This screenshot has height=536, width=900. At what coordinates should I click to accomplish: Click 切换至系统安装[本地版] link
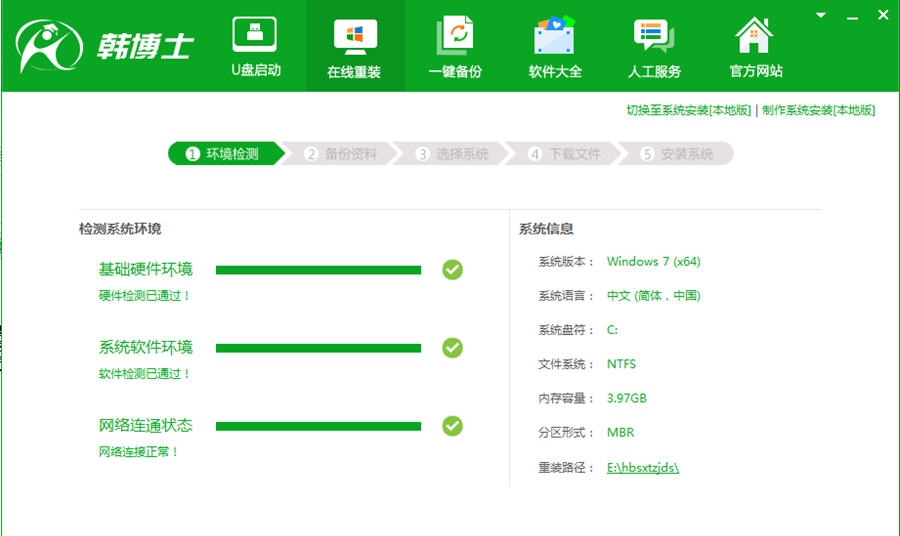(688, 110)
